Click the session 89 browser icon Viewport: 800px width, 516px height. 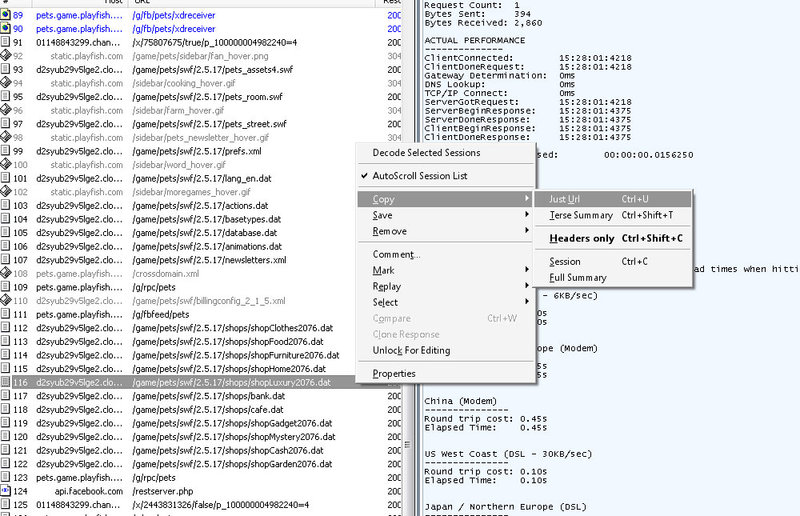(x=6, y=15)
